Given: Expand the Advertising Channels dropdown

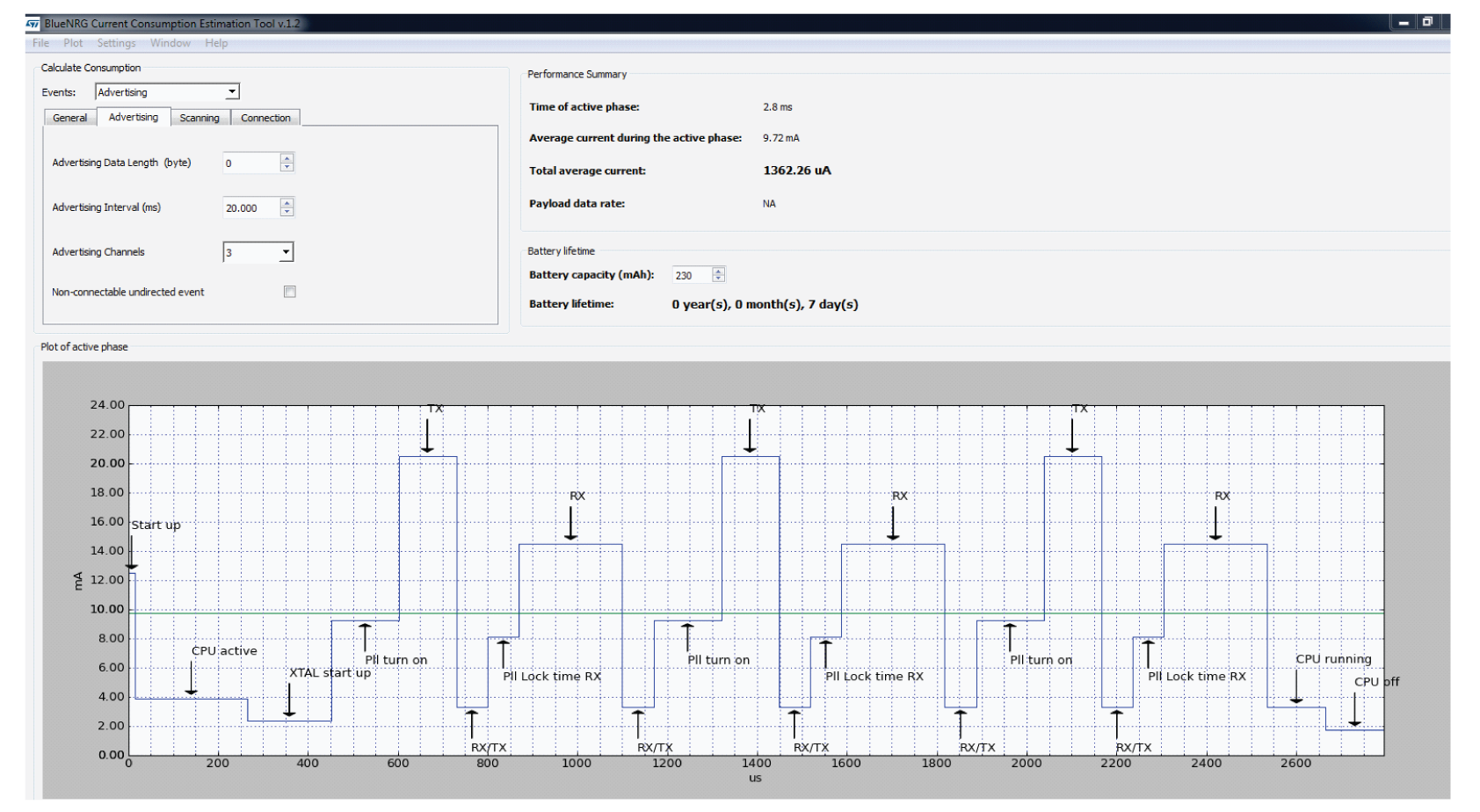Looking at the screenshot, I should click(x=286, y=252).
